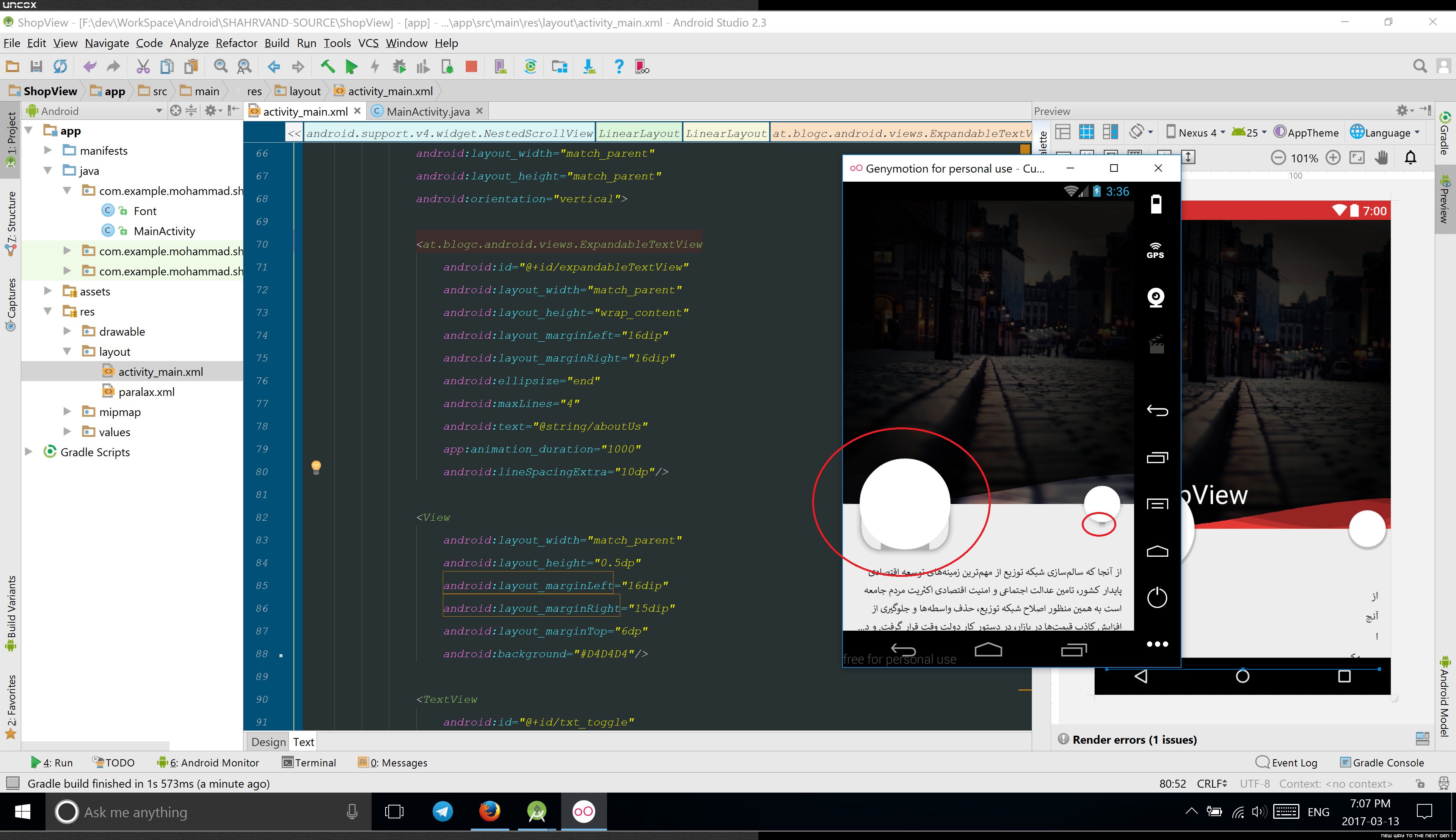
Task: Expand the manifests folder
Action: (x=48, y=151)
